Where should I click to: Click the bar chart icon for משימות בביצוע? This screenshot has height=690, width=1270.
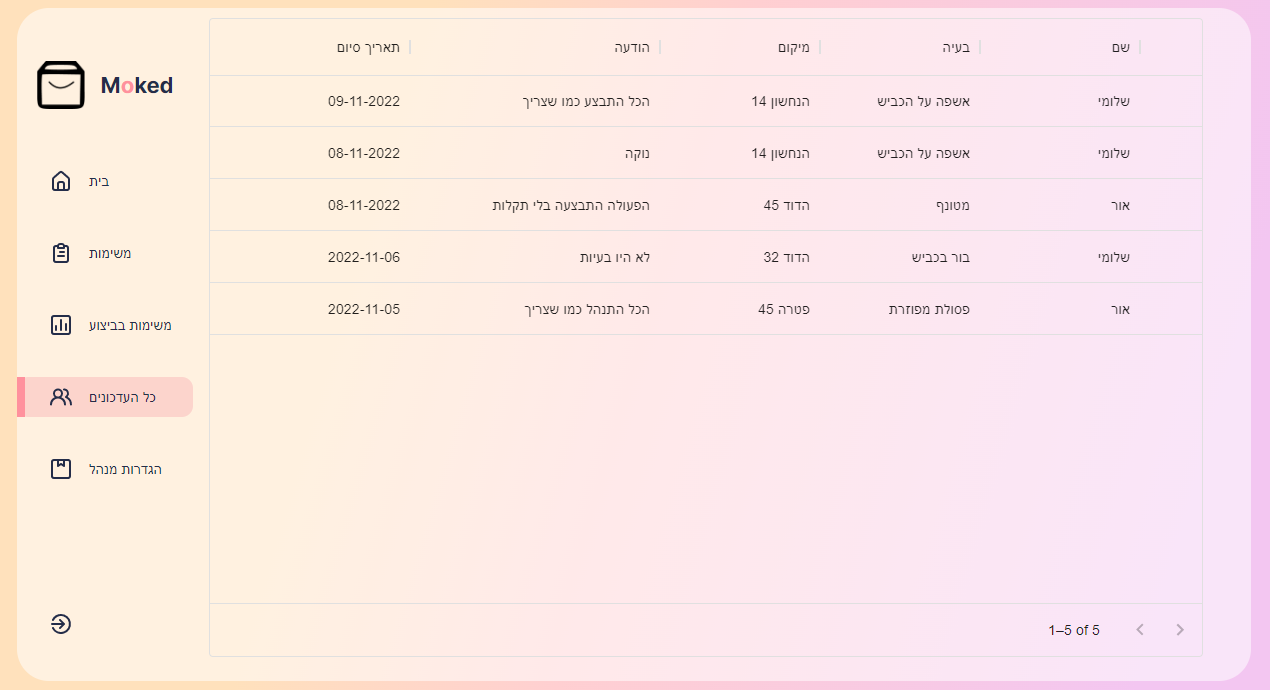coord(61,325)
